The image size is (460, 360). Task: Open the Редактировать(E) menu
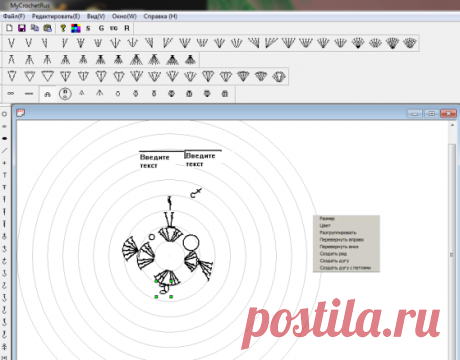(x=56, y=16)
